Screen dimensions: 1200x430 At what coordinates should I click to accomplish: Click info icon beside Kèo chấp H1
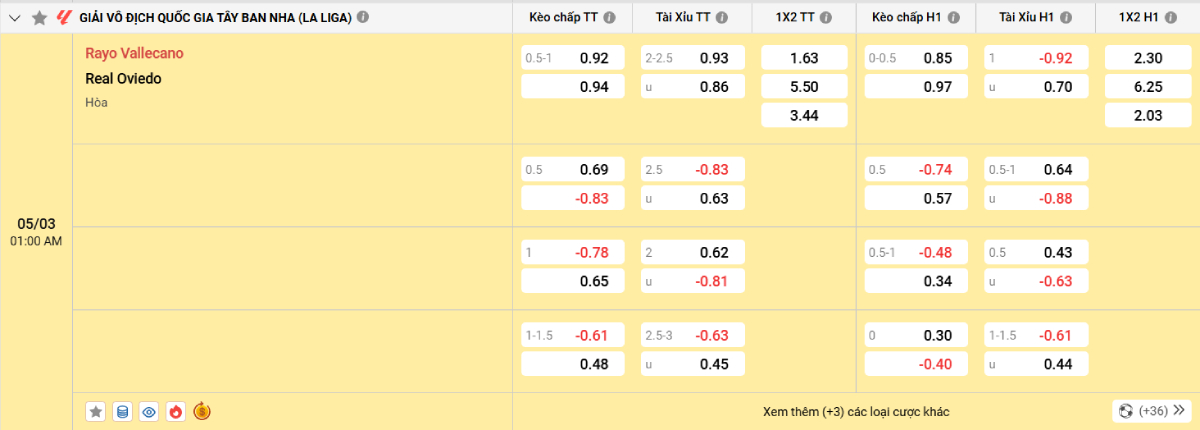[954, 18]
